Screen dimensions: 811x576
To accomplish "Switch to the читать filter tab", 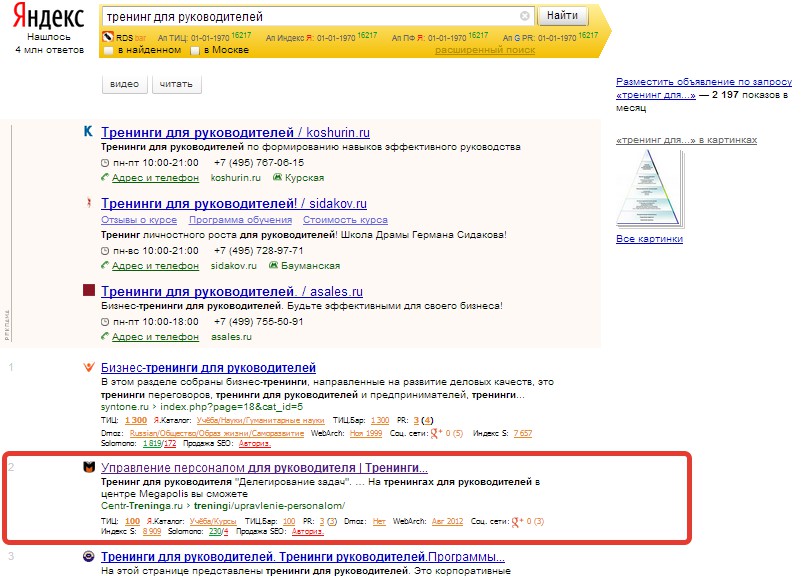I will 176,84.
